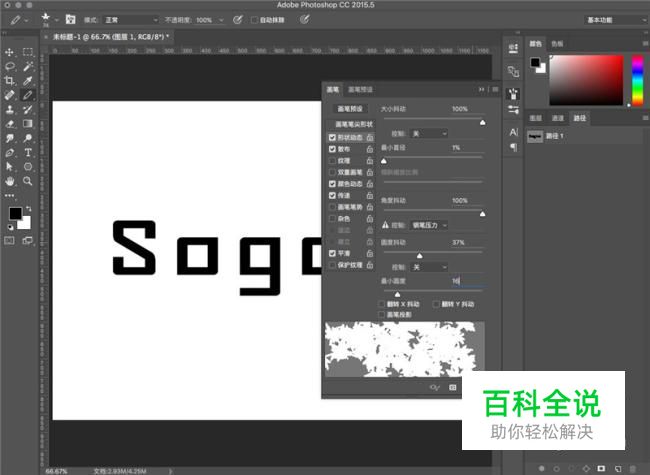650x475 pixels.
Task: Switch to the 通道 (Channels) tab
Action: coord(558,118)
